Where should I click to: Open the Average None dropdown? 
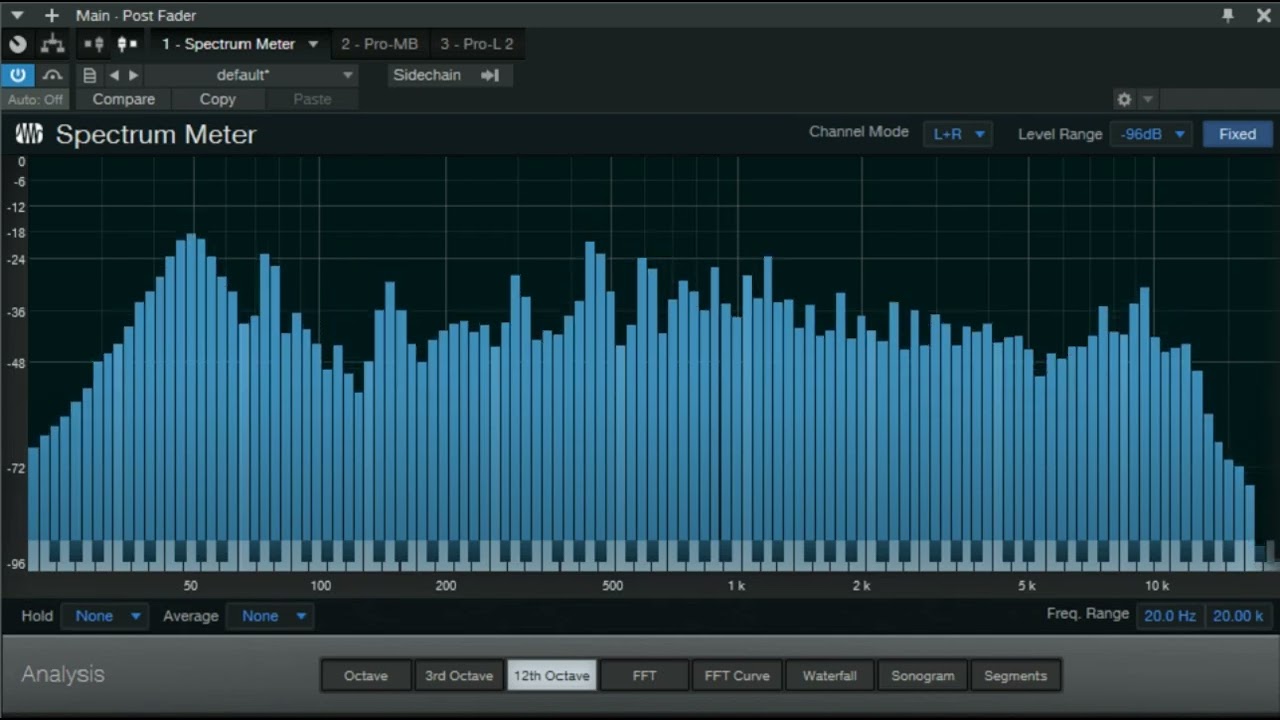click(x=271, y=616)
